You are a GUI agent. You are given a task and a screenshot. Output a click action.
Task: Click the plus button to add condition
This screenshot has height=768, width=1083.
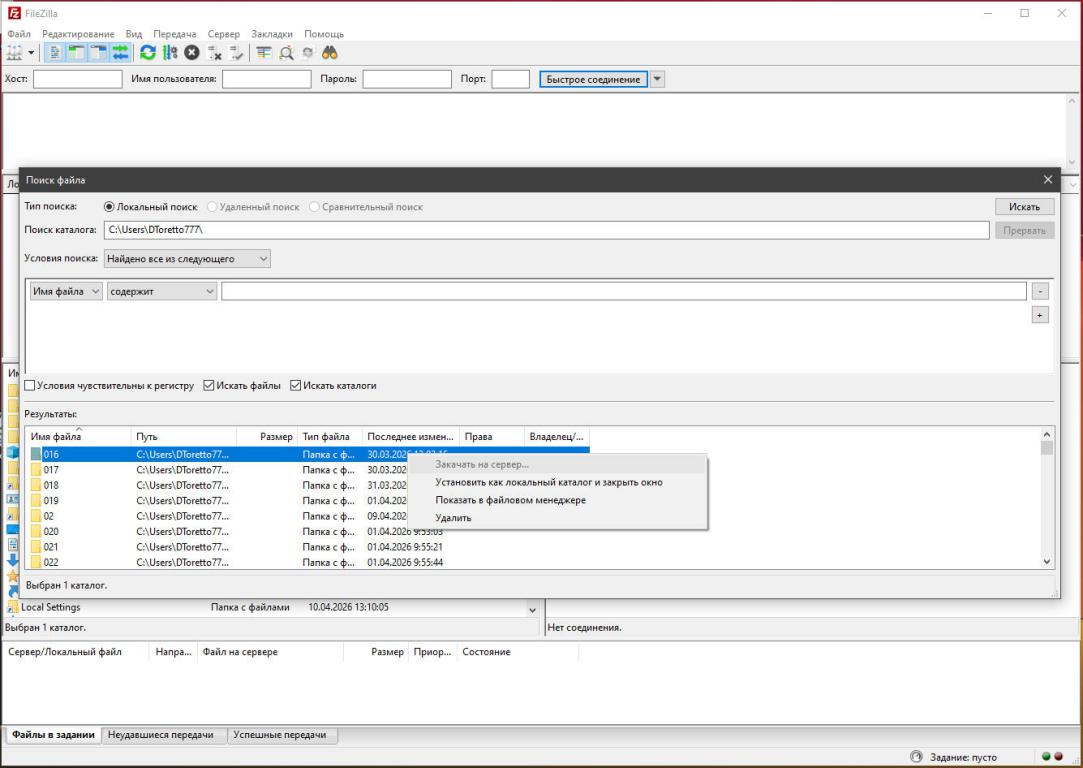click(x=1040, y=315)
